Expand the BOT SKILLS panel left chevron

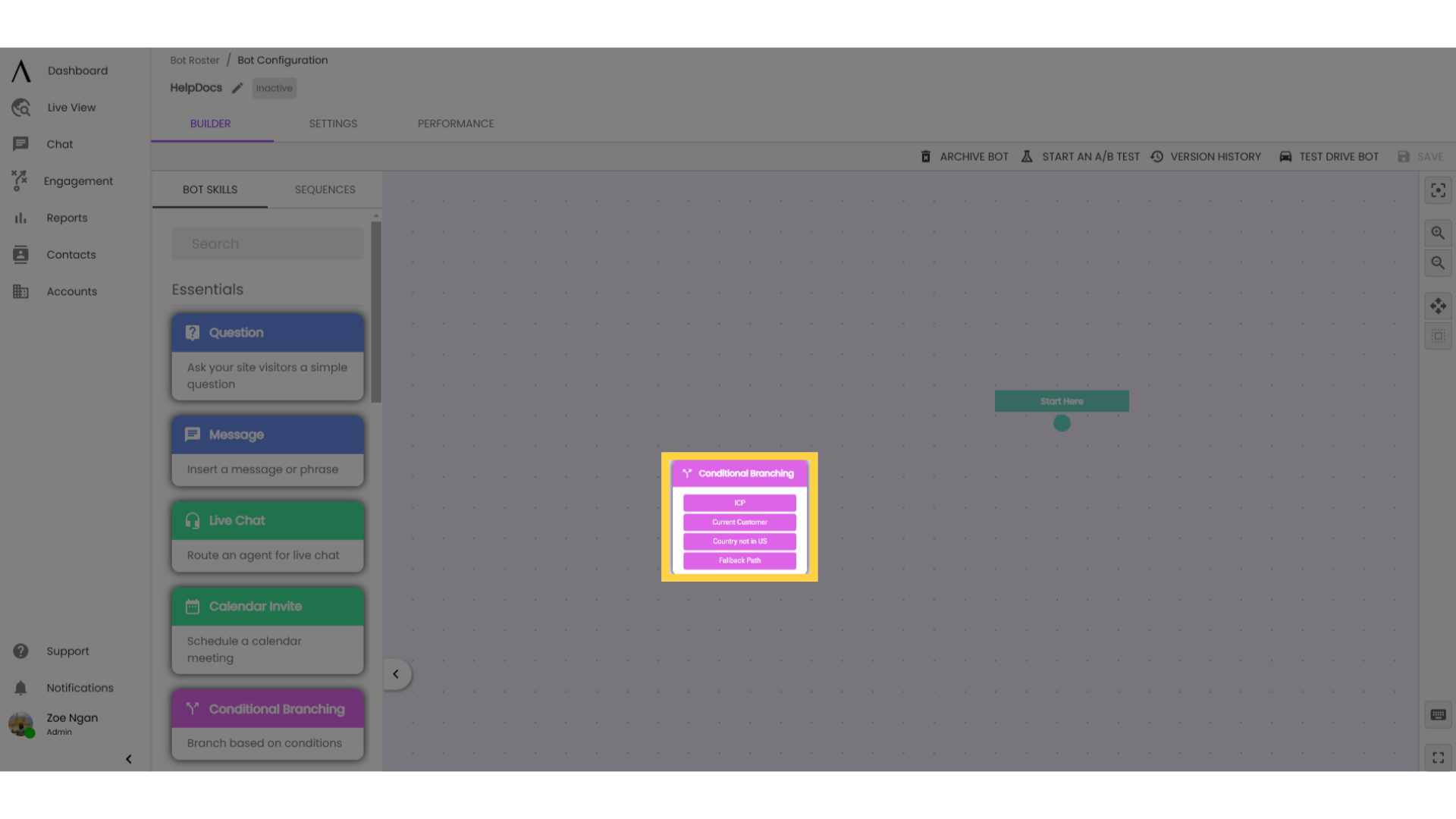click(x=396, y=674)
